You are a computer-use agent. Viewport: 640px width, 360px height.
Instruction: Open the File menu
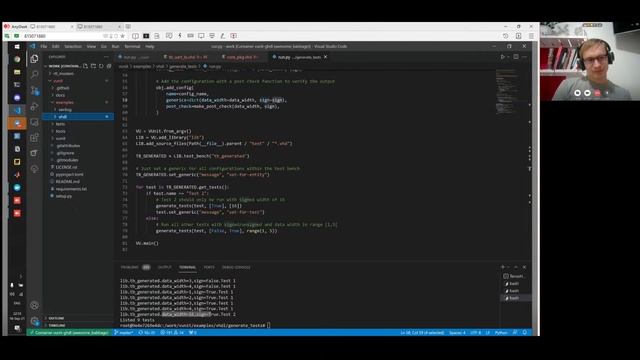point(44,47)
